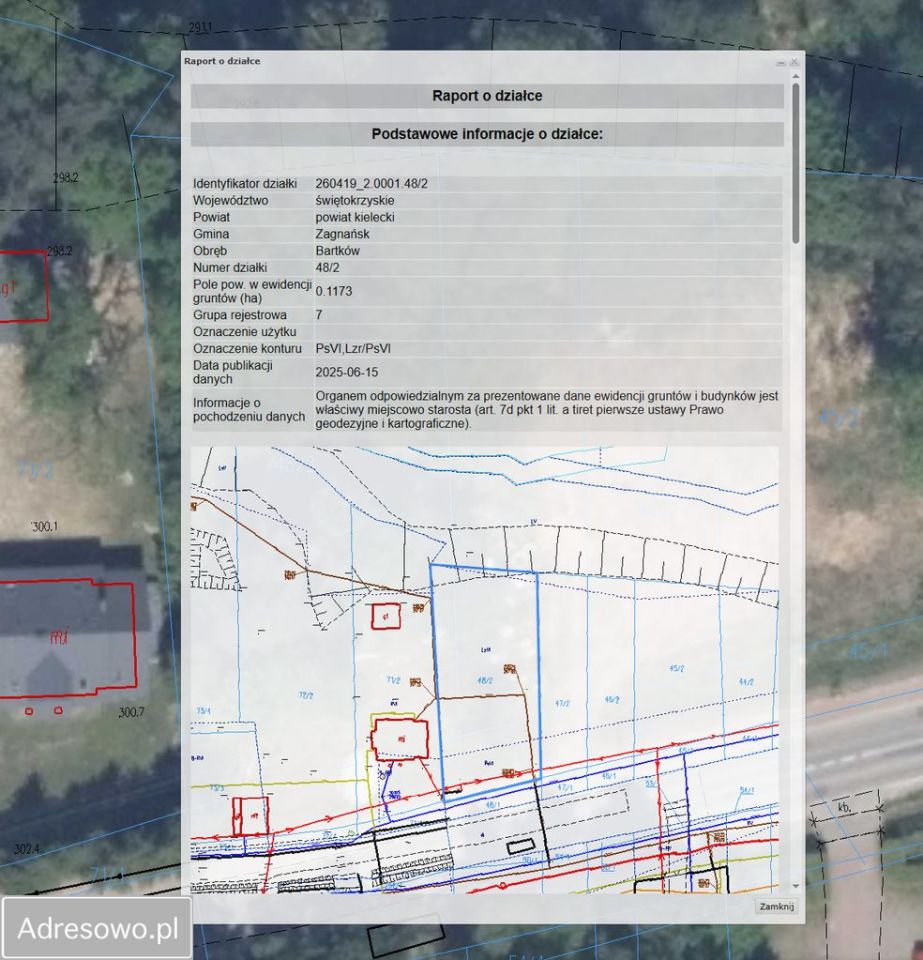This screenshot has height=960, width=923.
Task: Click parcel 44/2 on the map preview
Action: [746, 681]
